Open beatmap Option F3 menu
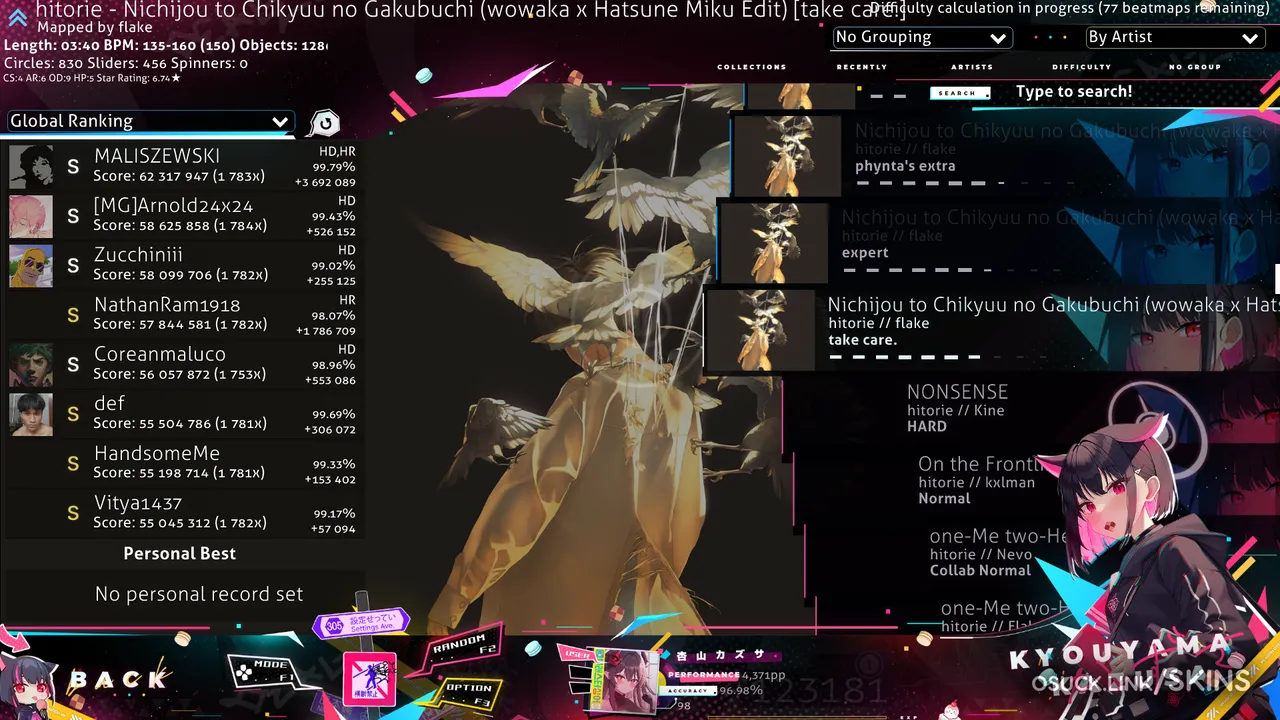This screenshot has height=720, width=1280. pyautogui.click(x=468, y=691)
